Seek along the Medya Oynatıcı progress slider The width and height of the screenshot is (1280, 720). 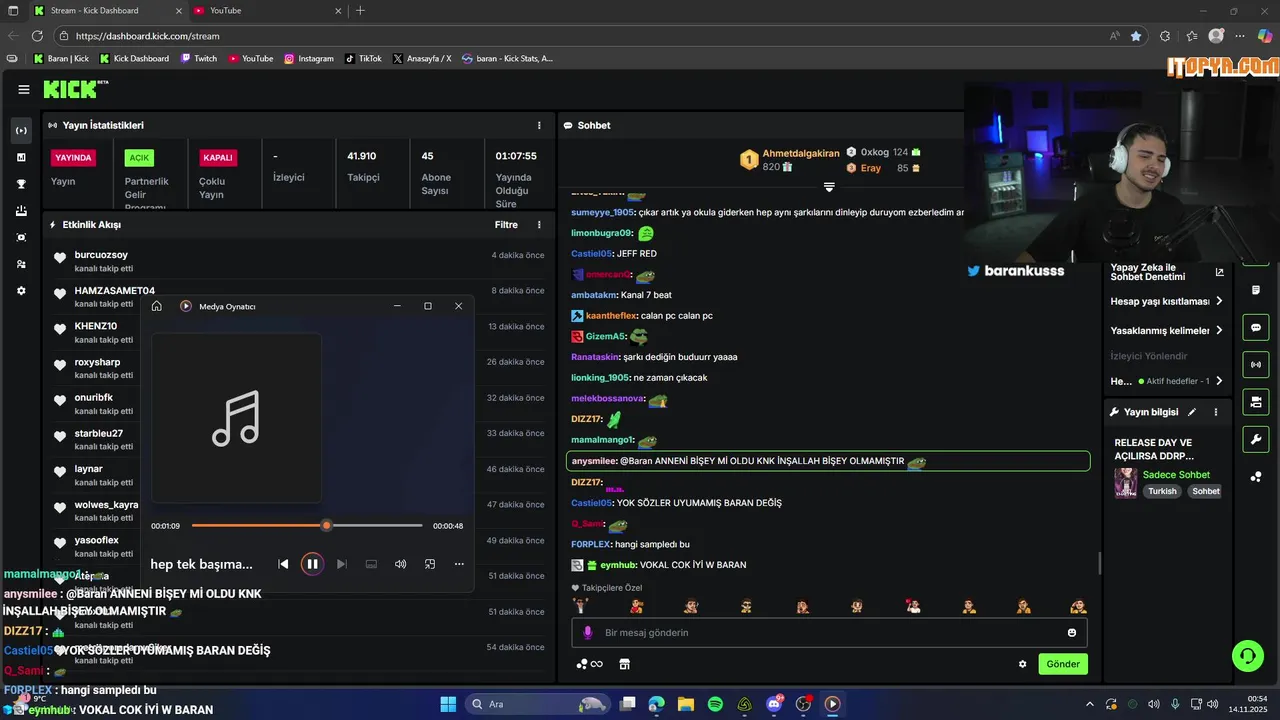point(307,525)
